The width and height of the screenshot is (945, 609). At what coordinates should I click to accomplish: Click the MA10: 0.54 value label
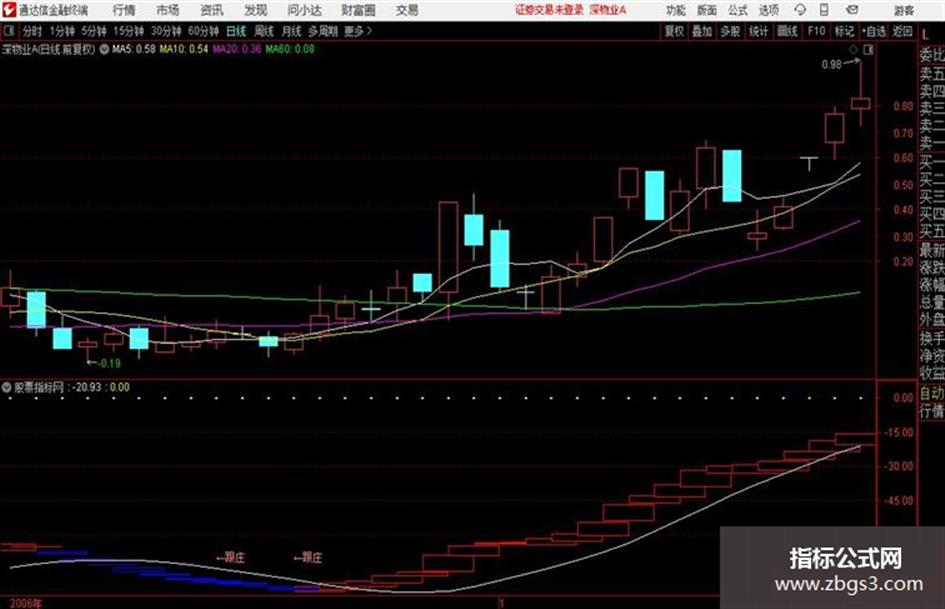coord(184,49)
